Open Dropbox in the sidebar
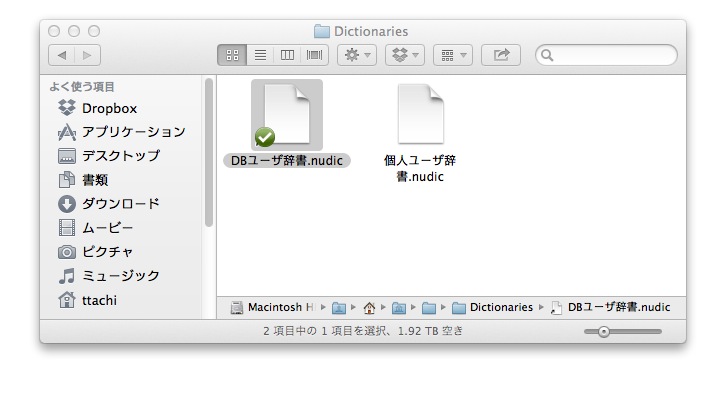 [x=109, y=108]
